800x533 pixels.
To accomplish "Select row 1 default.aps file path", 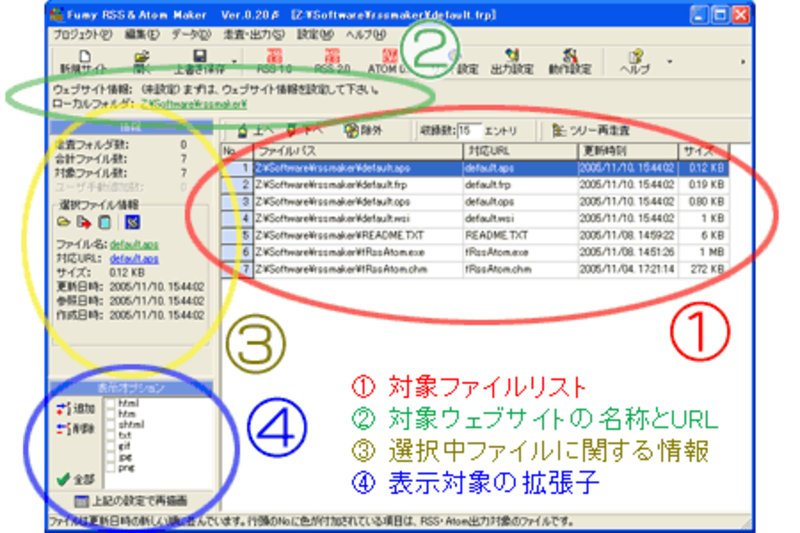I will (358, 168).
